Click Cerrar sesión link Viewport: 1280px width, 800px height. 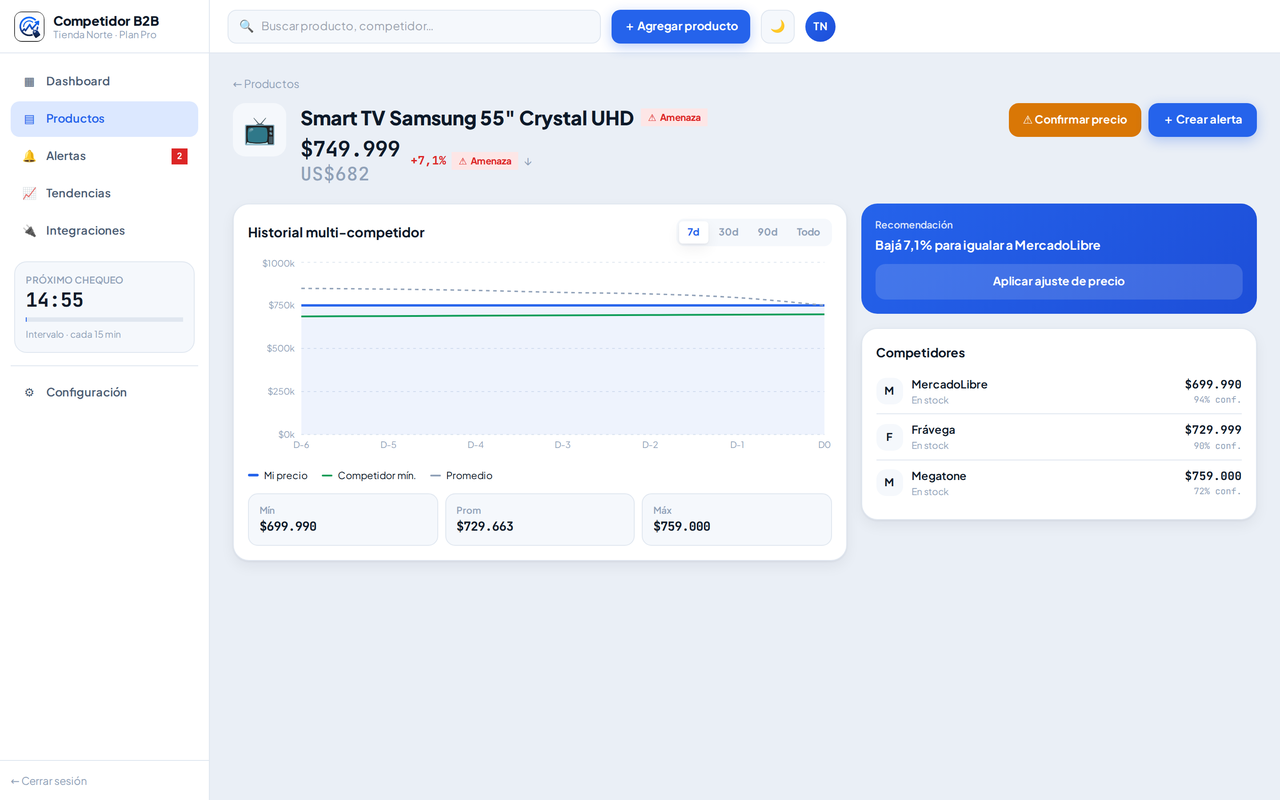tap(49, 781)
